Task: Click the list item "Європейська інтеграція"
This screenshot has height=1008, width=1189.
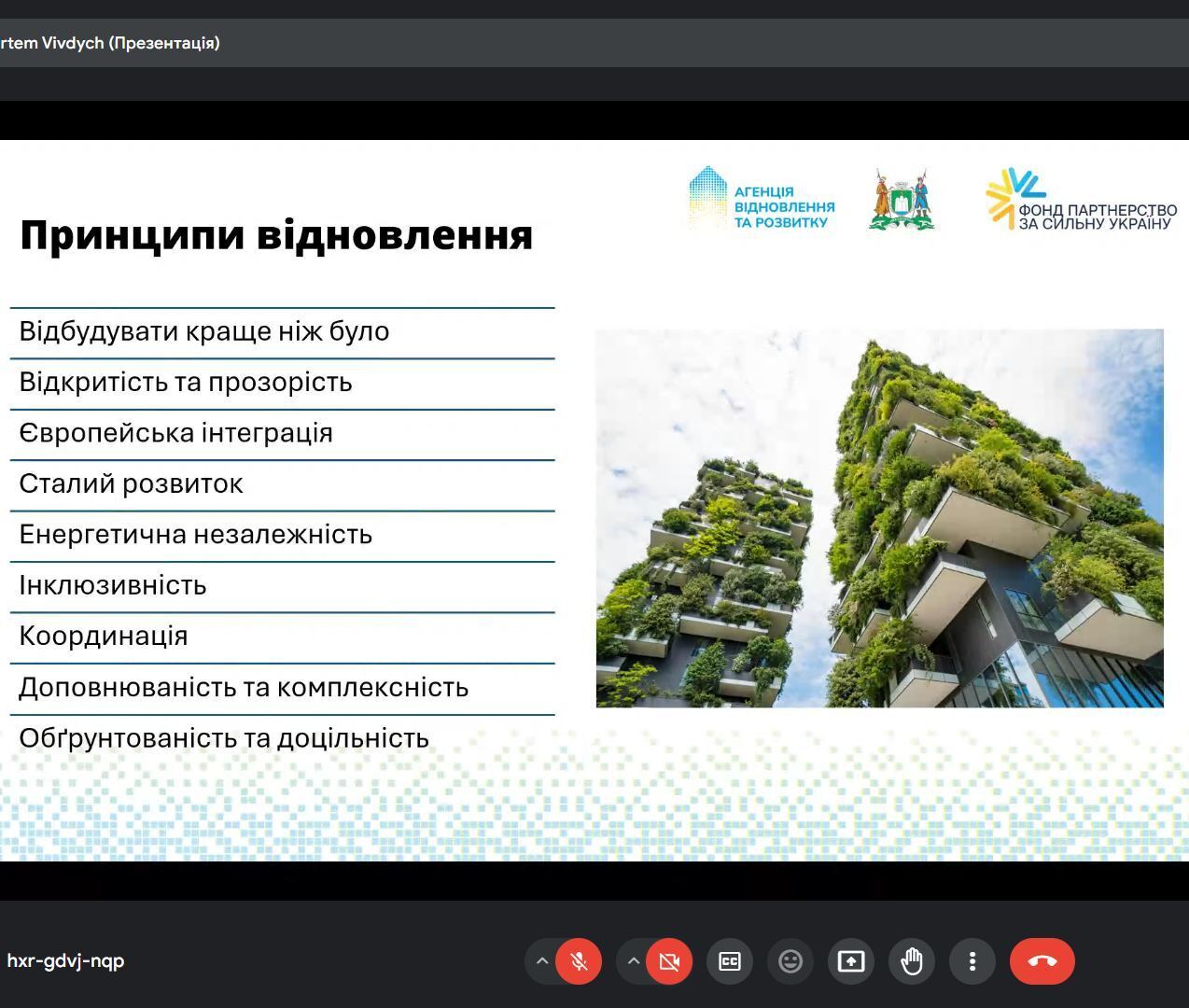Action: (x=175, y=432)
